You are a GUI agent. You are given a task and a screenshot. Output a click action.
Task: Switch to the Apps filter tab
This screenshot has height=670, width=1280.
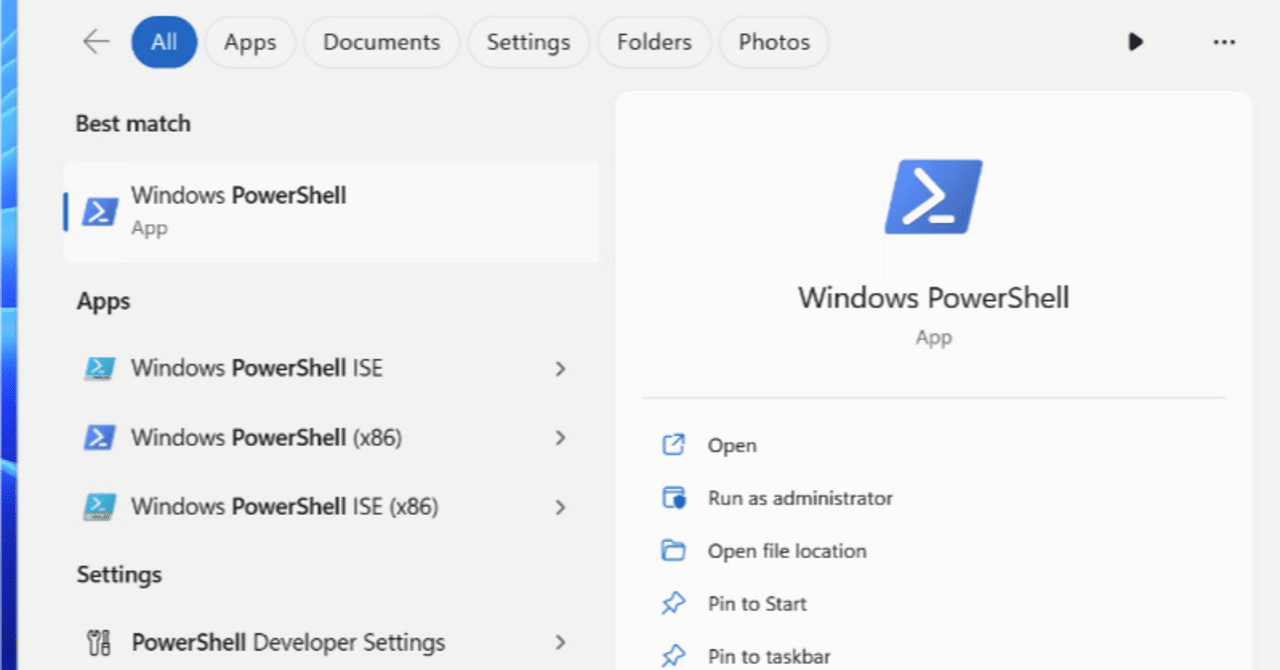[x=249, y=42]
